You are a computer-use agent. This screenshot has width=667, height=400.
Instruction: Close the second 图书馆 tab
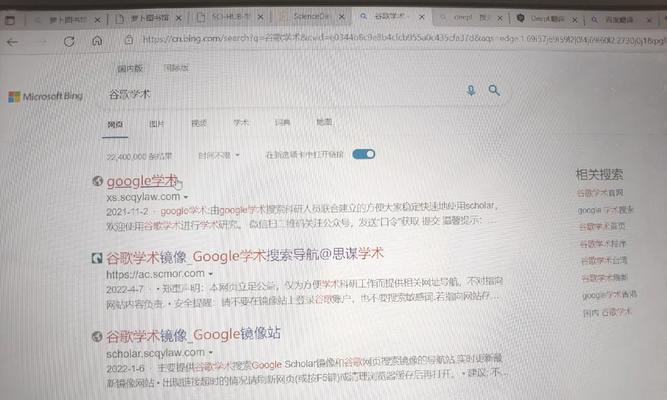tap(179, 18)
